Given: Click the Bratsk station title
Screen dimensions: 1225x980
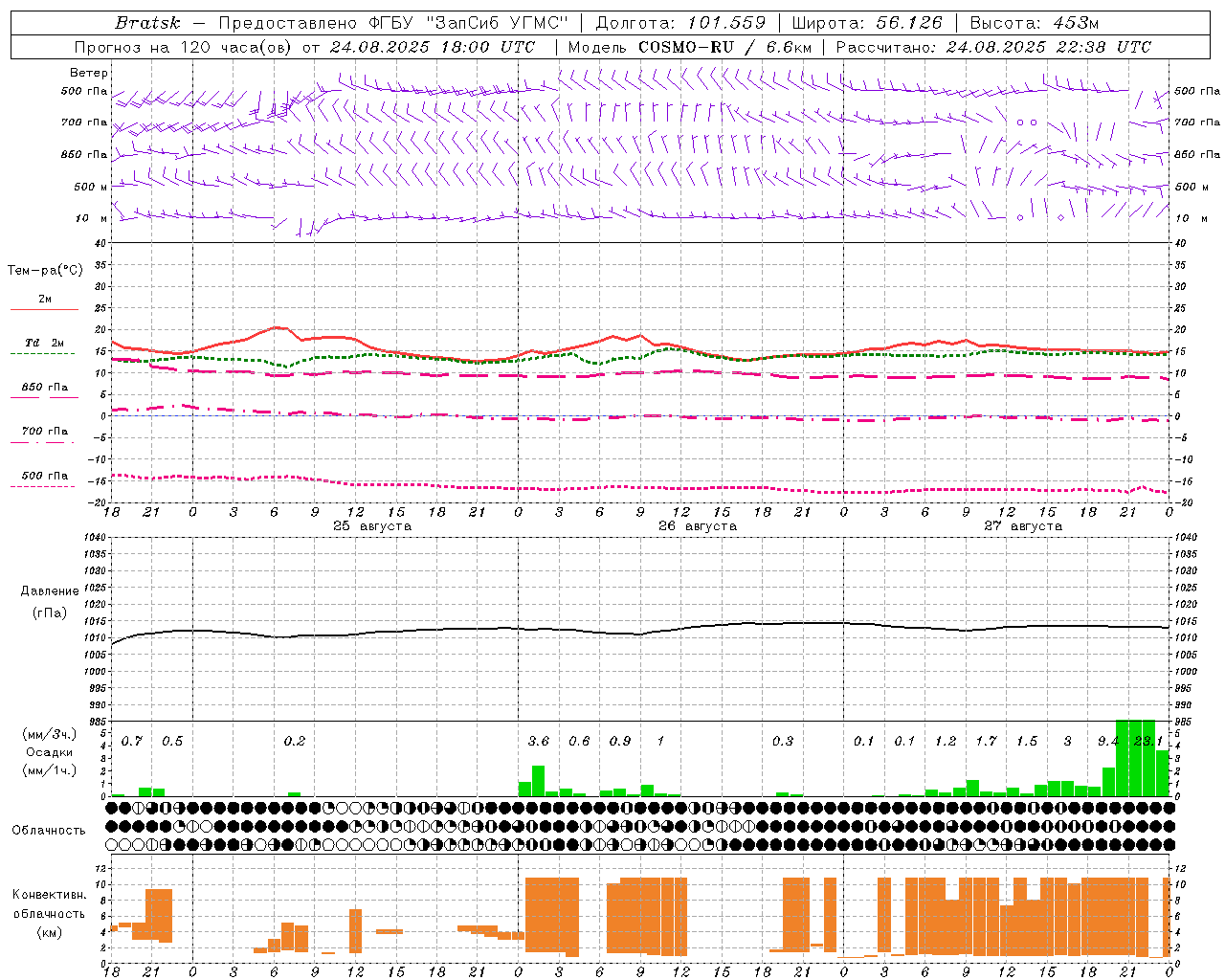Looking at the screenshot, I should (147, 23).
